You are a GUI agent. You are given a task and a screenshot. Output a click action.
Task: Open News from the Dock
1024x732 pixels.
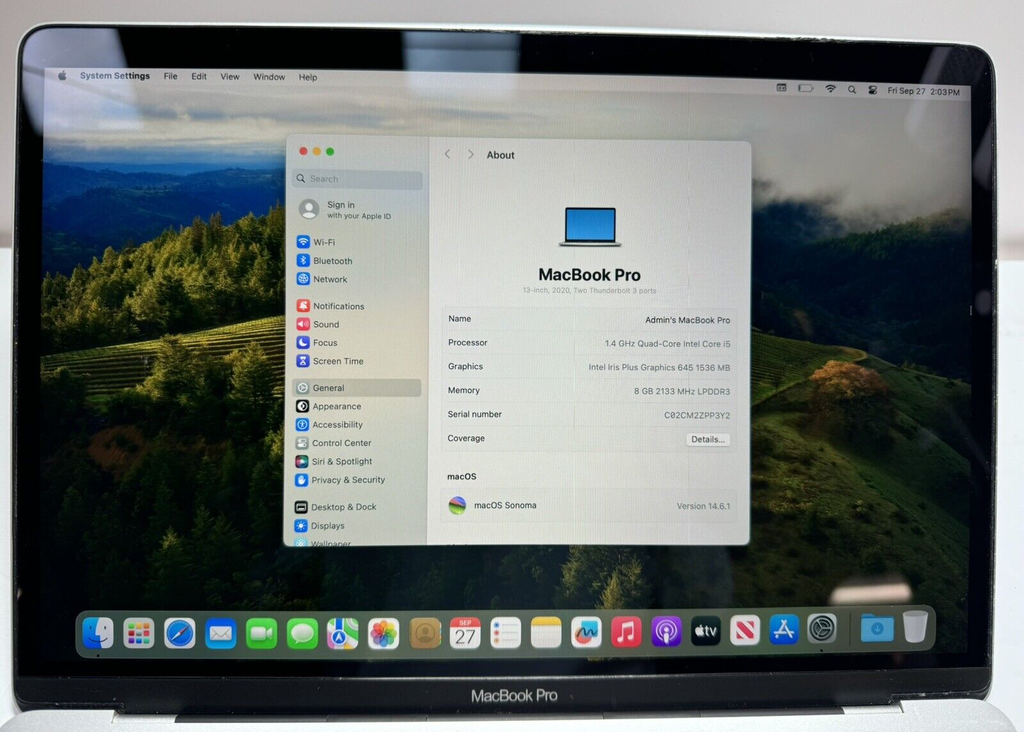pos(745,630)
